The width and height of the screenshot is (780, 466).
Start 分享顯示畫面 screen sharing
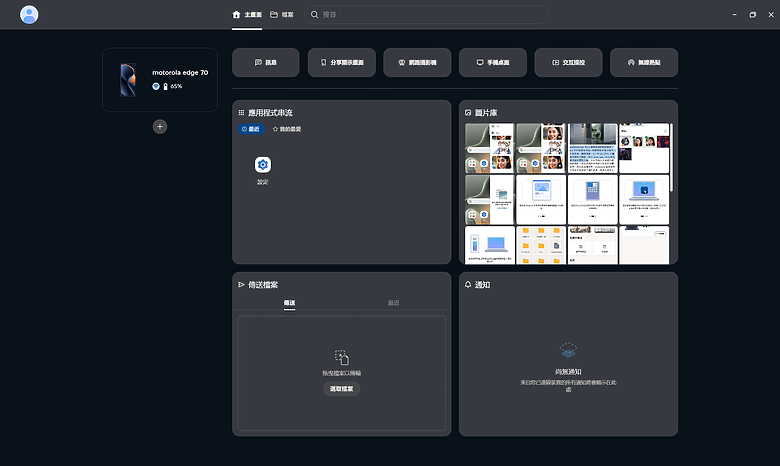[342, 62]
